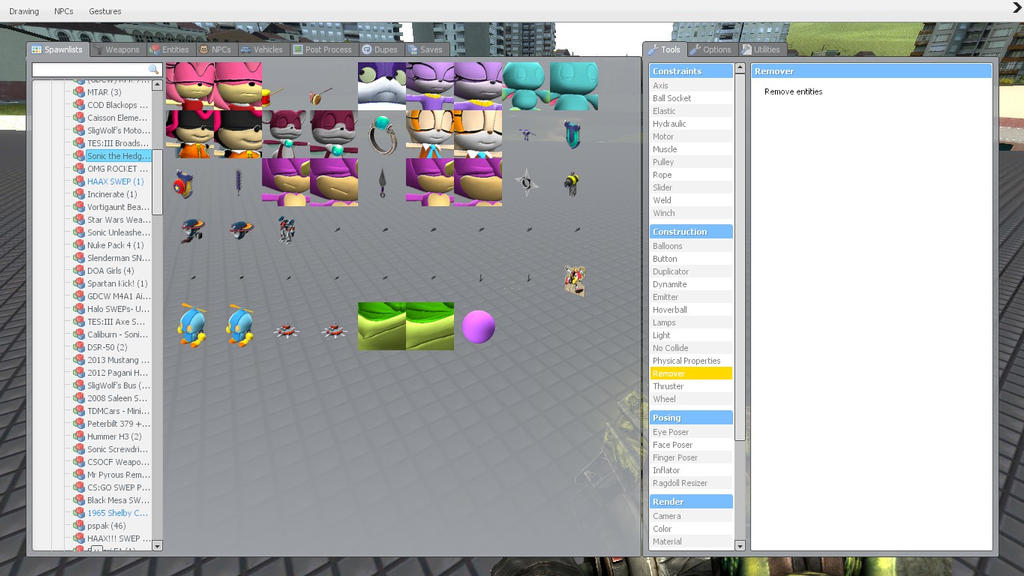Click the spawnlist search field

[90, 69]
